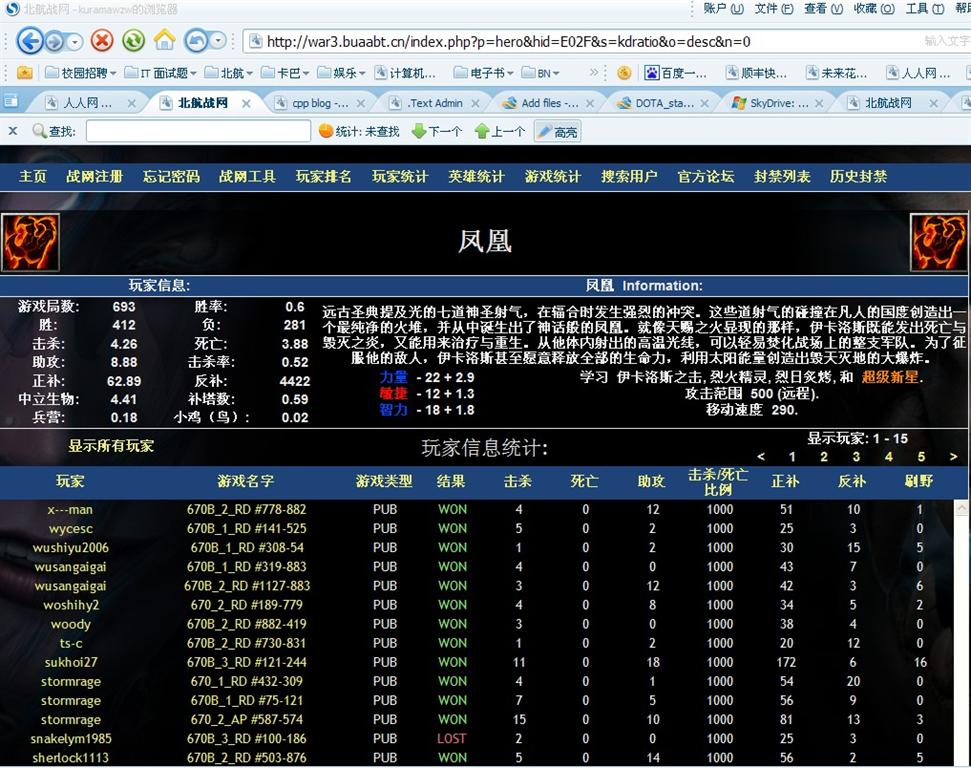Viewport: 971px width, 768px height.
Task: Close the find bar with X icon
Action: click(x=13, y=131)
